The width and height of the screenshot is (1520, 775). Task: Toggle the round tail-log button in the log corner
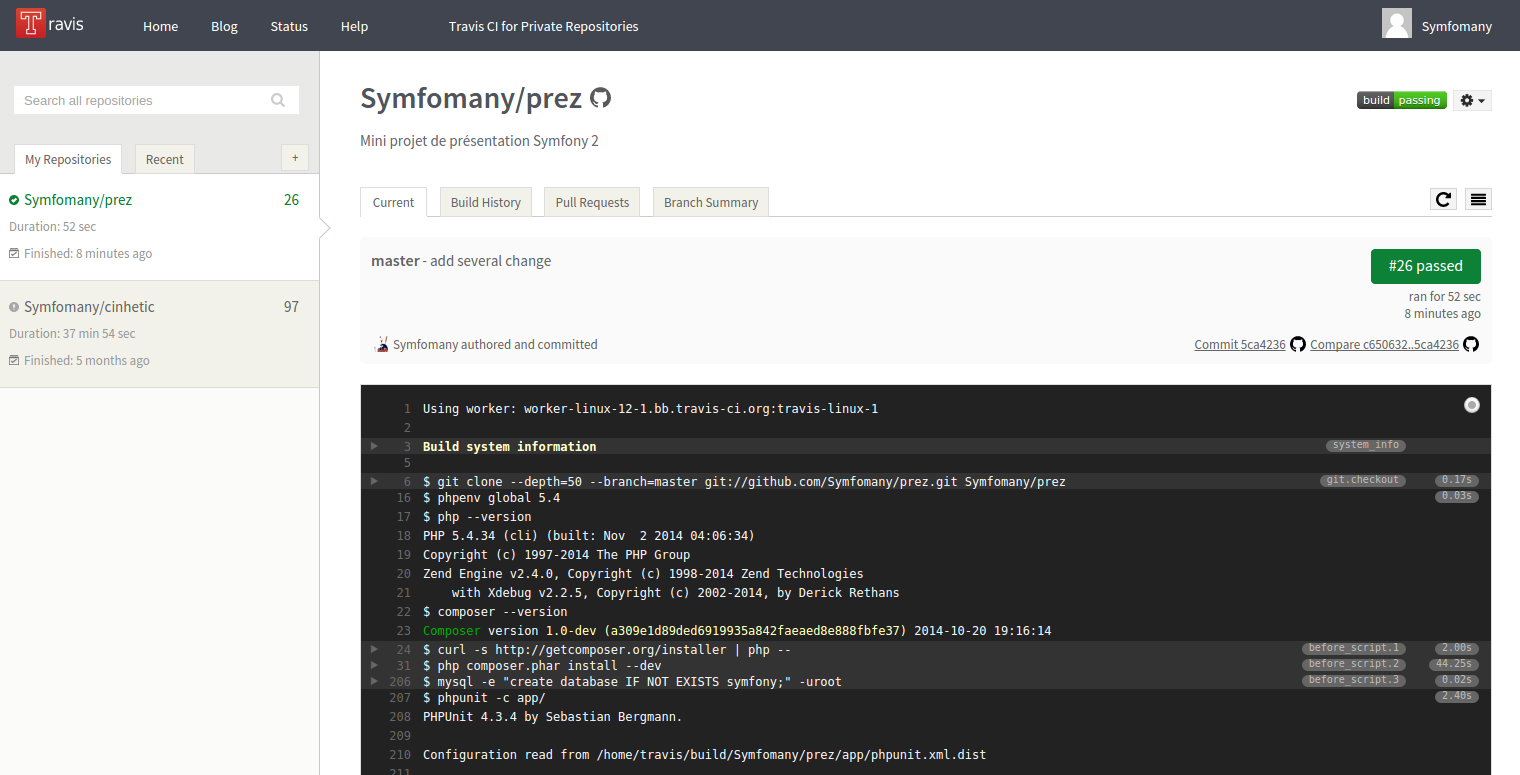[1471, 405]
